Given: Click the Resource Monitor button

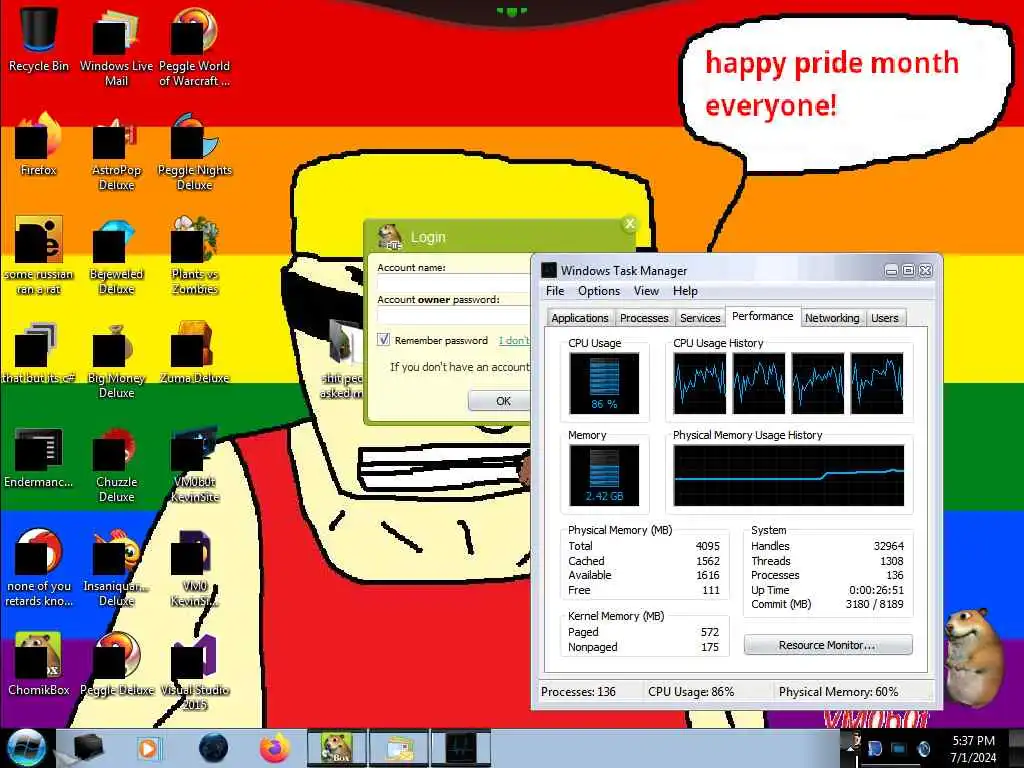Looking at the screenshot, I should [828, 645].
